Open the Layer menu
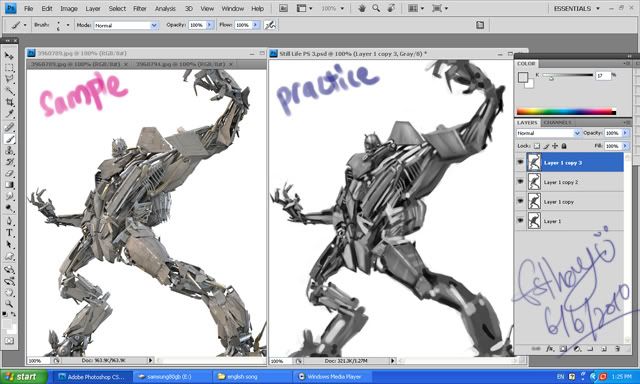Screen dimensions: 640x384 tap(93, 8)
